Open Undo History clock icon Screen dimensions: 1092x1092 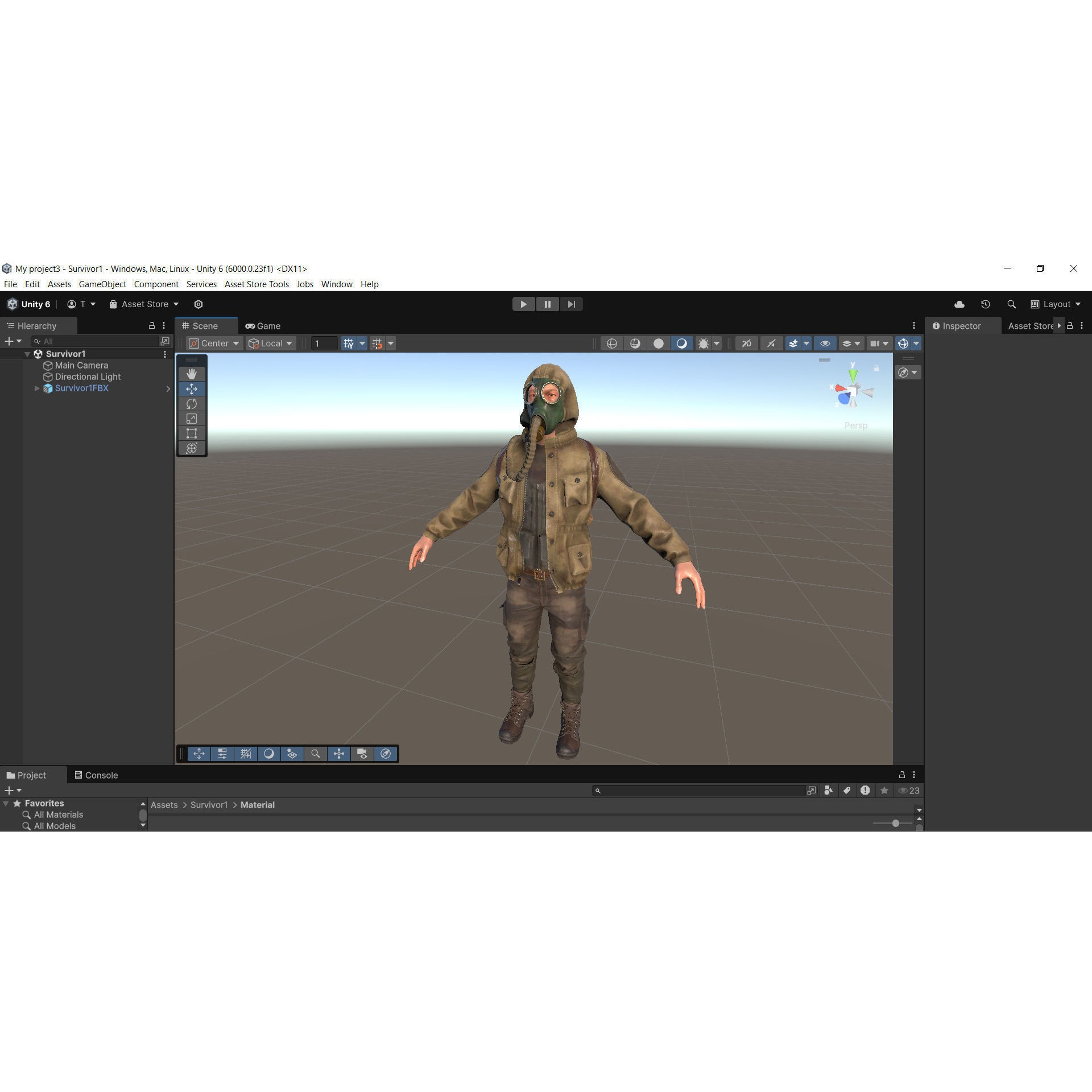(x=986, y=304)
